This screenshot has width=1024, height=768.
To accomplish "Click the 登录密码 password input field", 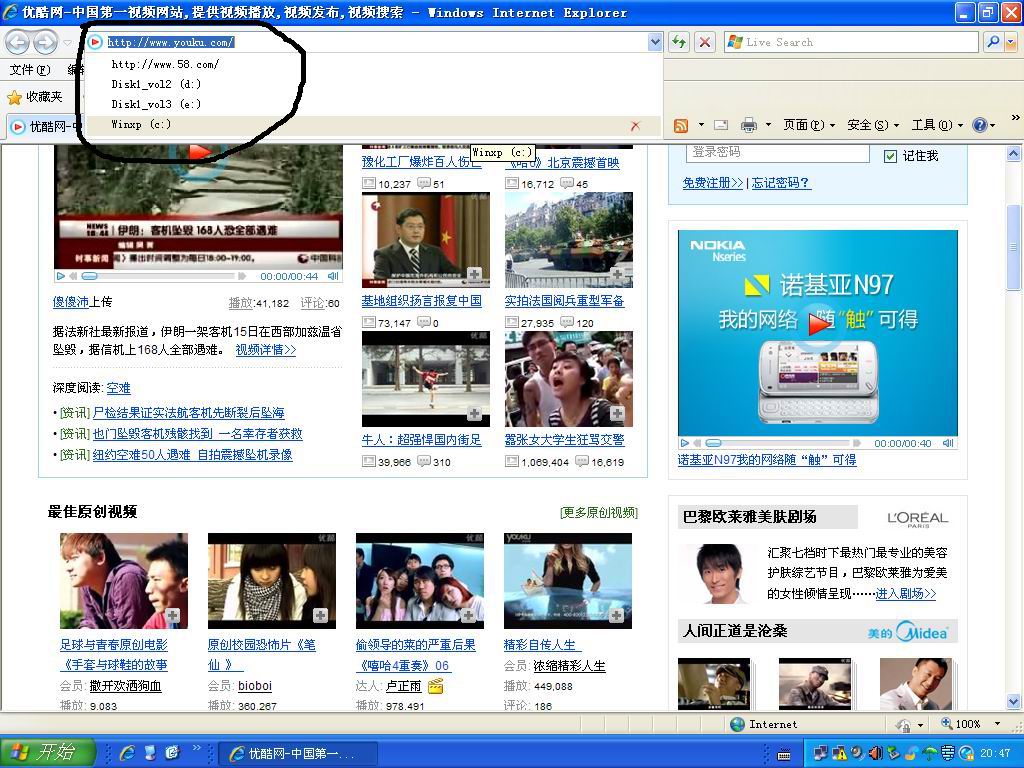I will [777, 153].
